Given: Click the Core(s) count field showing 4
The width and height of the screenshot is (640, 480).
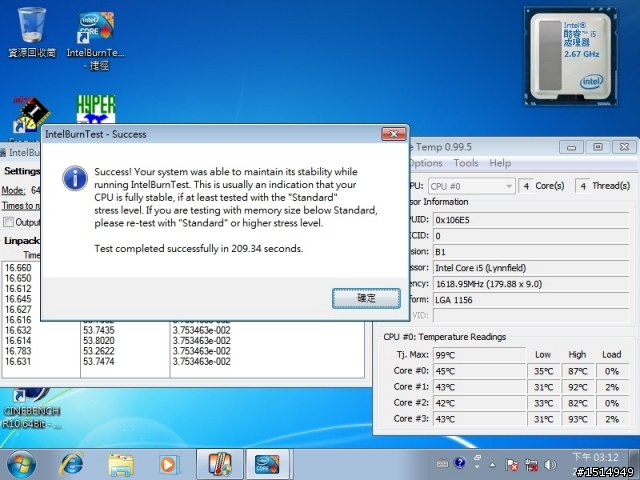Looking at the screenshot, I should [526, 186].
